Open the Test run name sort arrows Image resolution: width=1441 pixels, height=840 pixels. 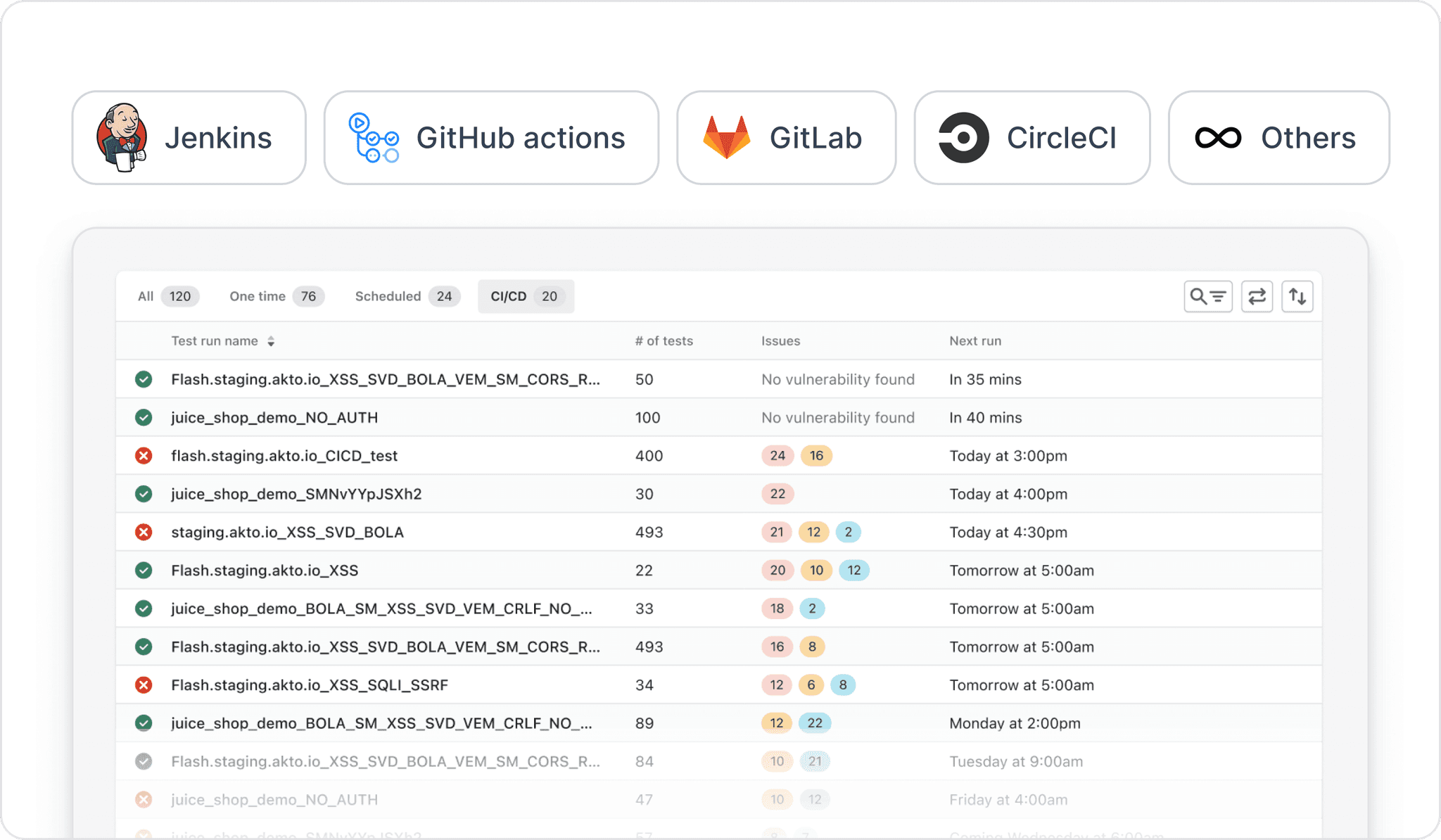(272, 341)
